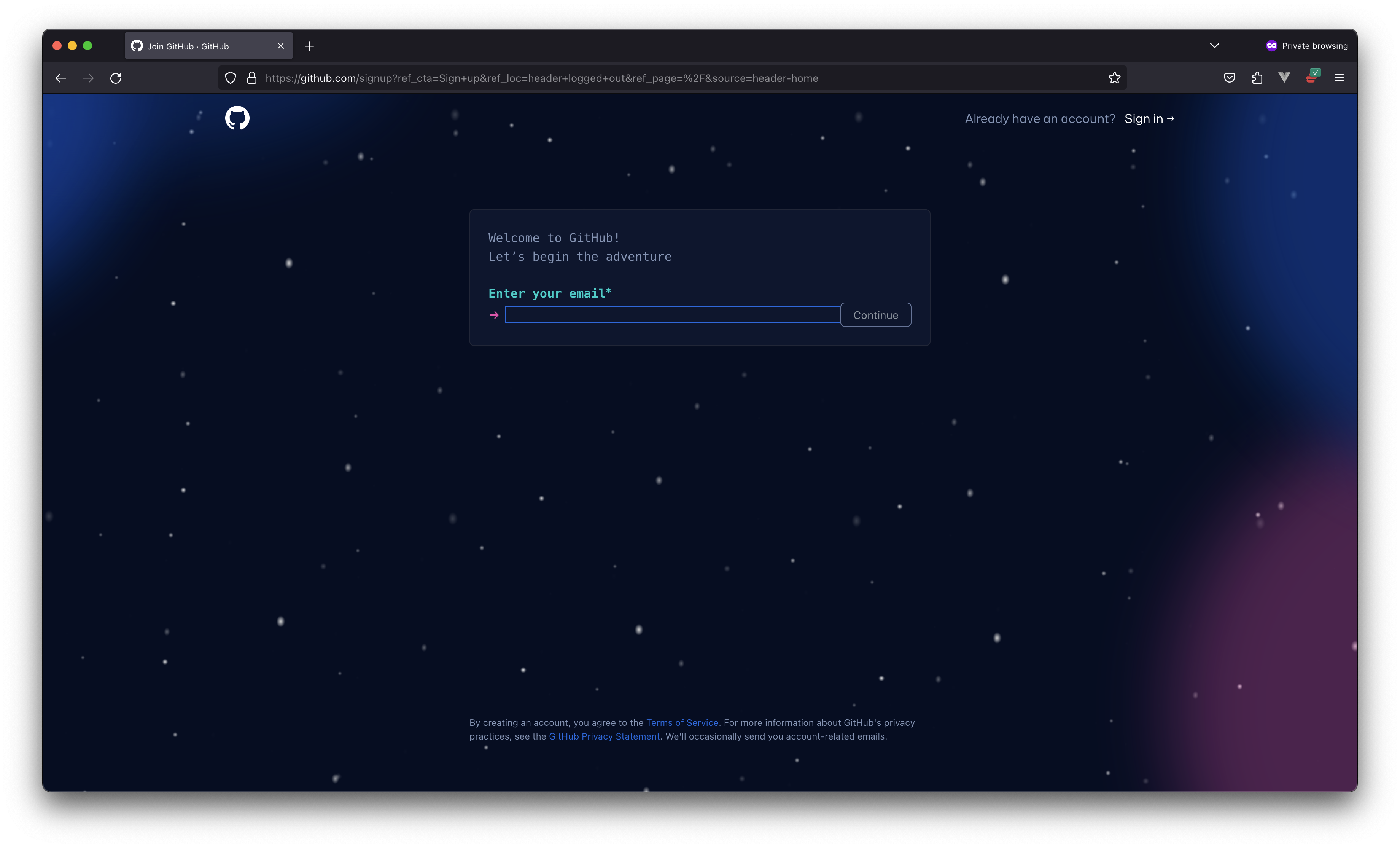1400x848 pixels.
Task: Expand the list all tabs chevron
Action: pyautogui.click(x=1214, y=45)
